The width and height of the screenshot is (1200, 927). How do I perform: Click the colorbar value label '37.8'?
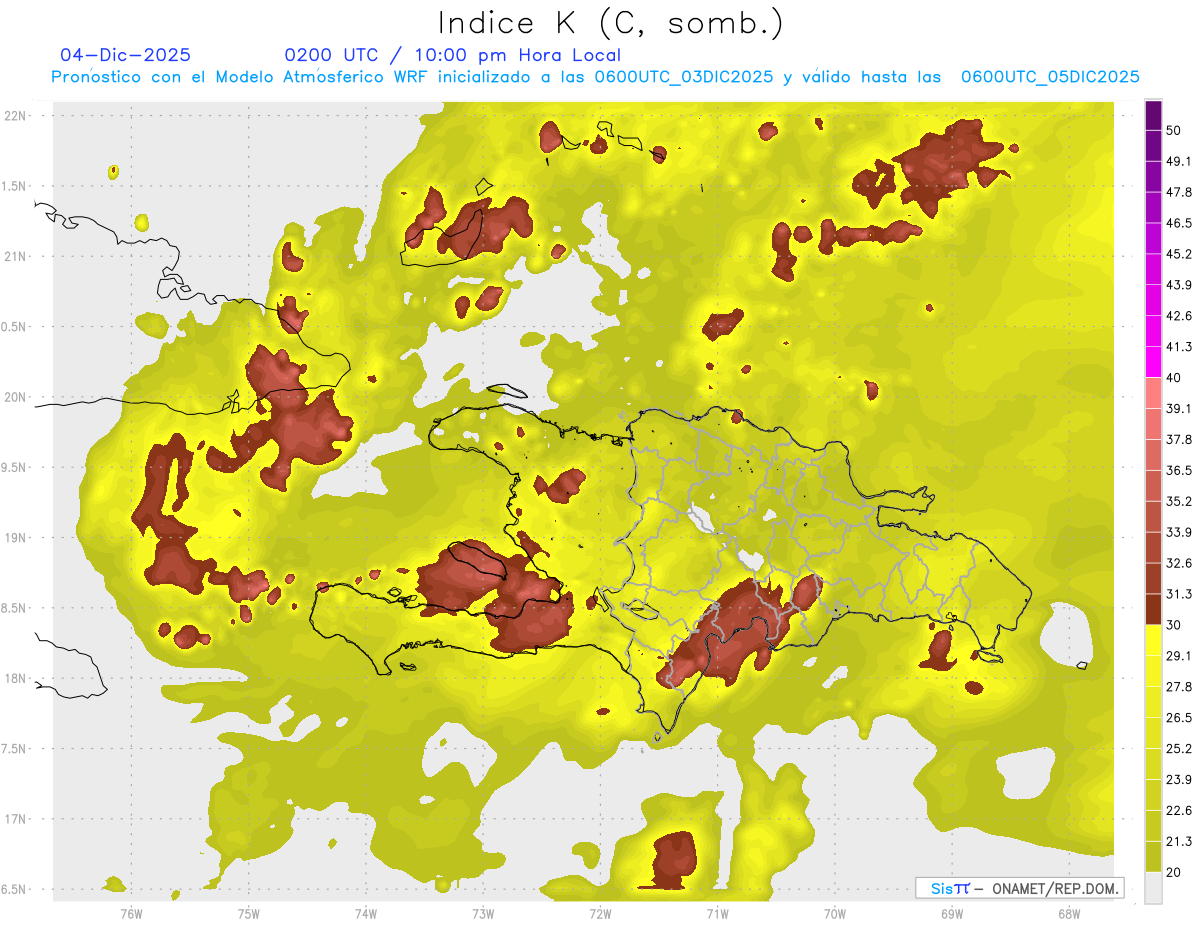point(1179,439)
